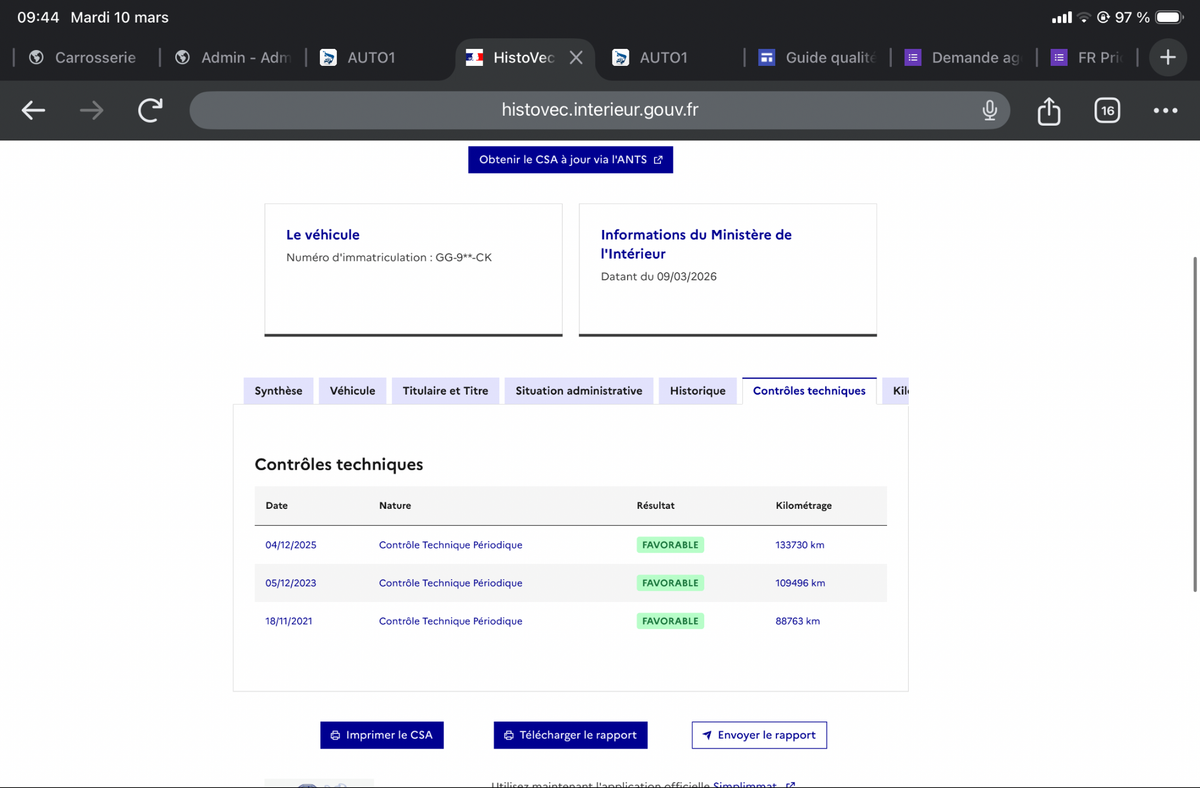Image resolution: width=1200 pixels, height=788 pixels.
Task: Click the Kilométrage column header
Action: click(803, 506)
